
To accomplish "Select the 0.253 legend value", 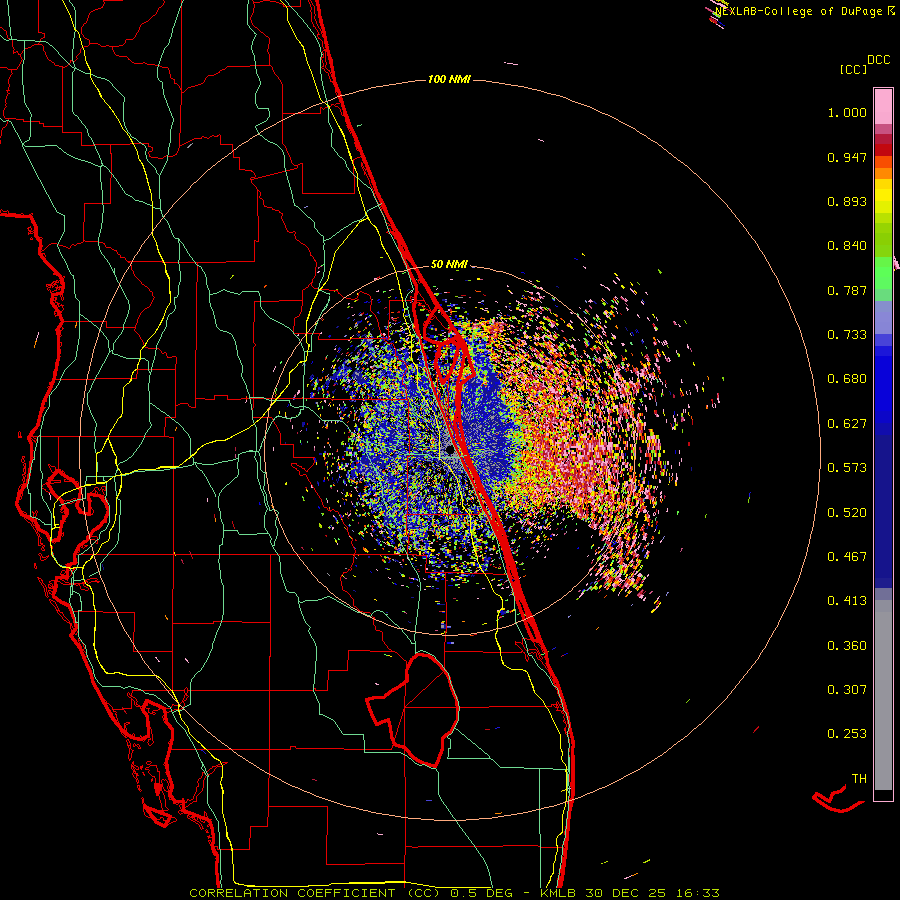I will (847, 734).
